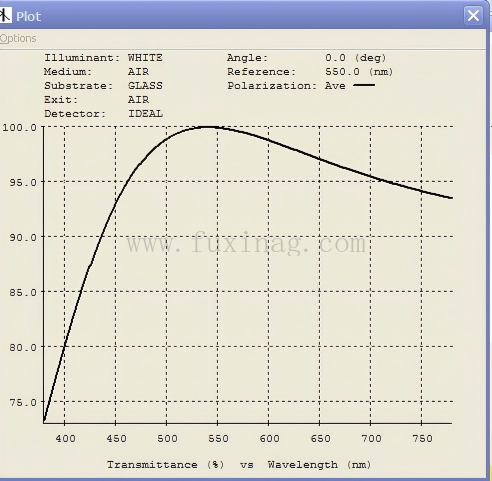Select the 'Exit:' label
The width and height of the screenshot is (492, 481).
click(61, 100)
